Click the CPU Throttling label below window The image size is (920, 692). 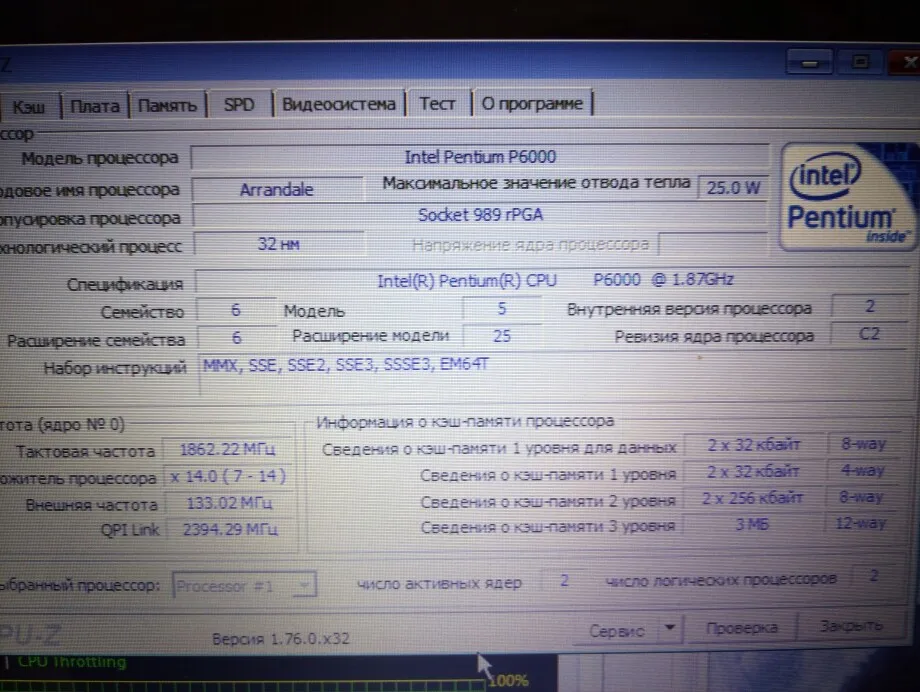coord(72,662)
